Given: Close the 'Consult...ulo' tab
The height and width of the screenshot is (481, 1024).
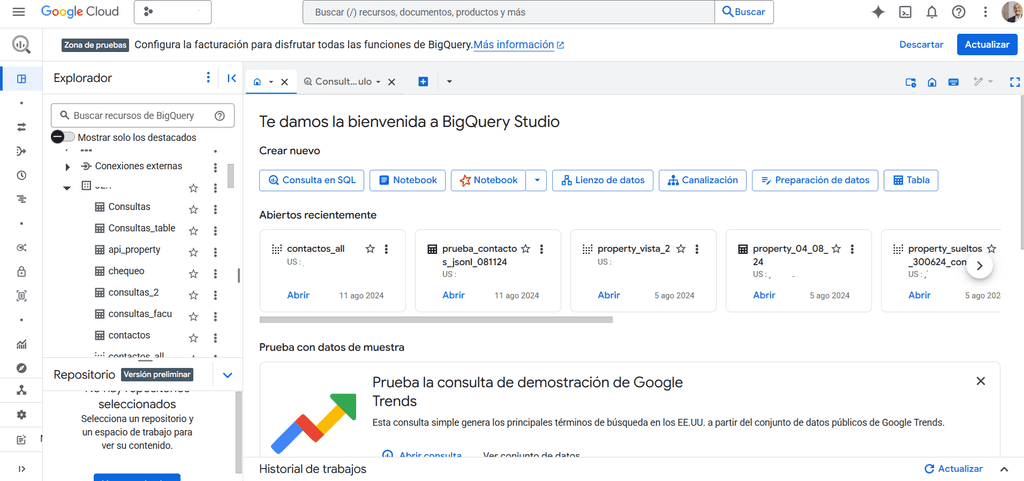Looking at the screenshot, I should pyautogui.click(x=391, y=82).
